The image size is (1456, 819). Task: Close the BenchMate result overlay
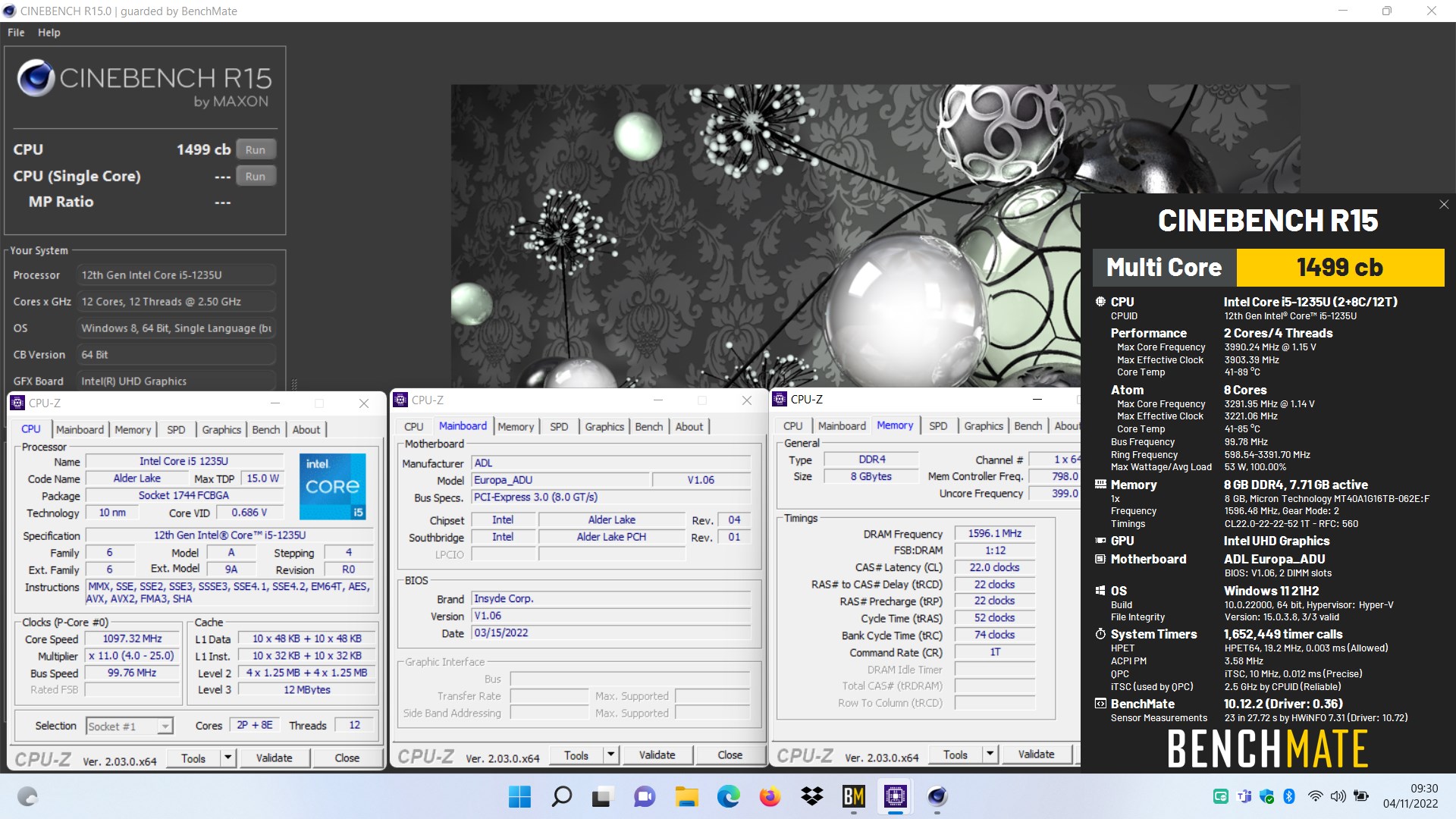click(1444, 205)
